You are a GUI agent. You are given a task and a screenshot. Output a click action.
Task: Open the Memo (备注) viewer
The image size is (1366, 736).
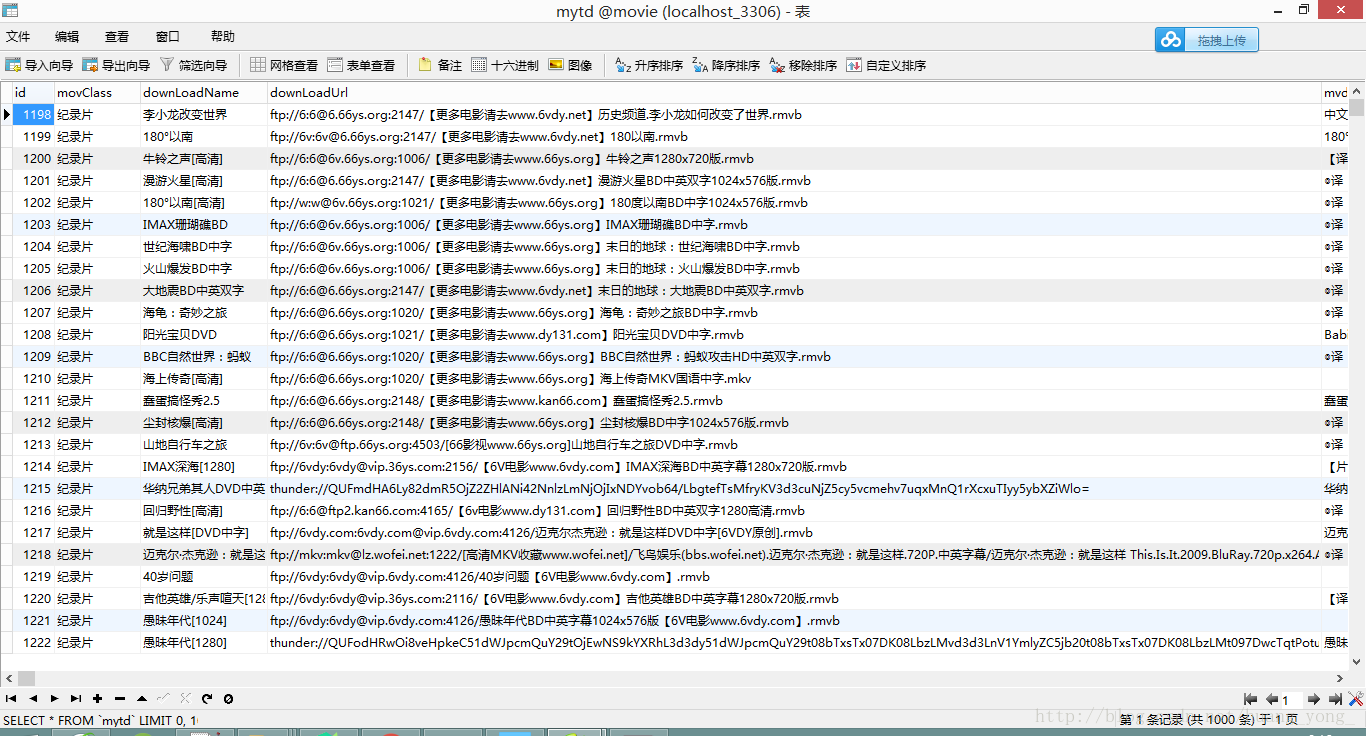point(440,65)
